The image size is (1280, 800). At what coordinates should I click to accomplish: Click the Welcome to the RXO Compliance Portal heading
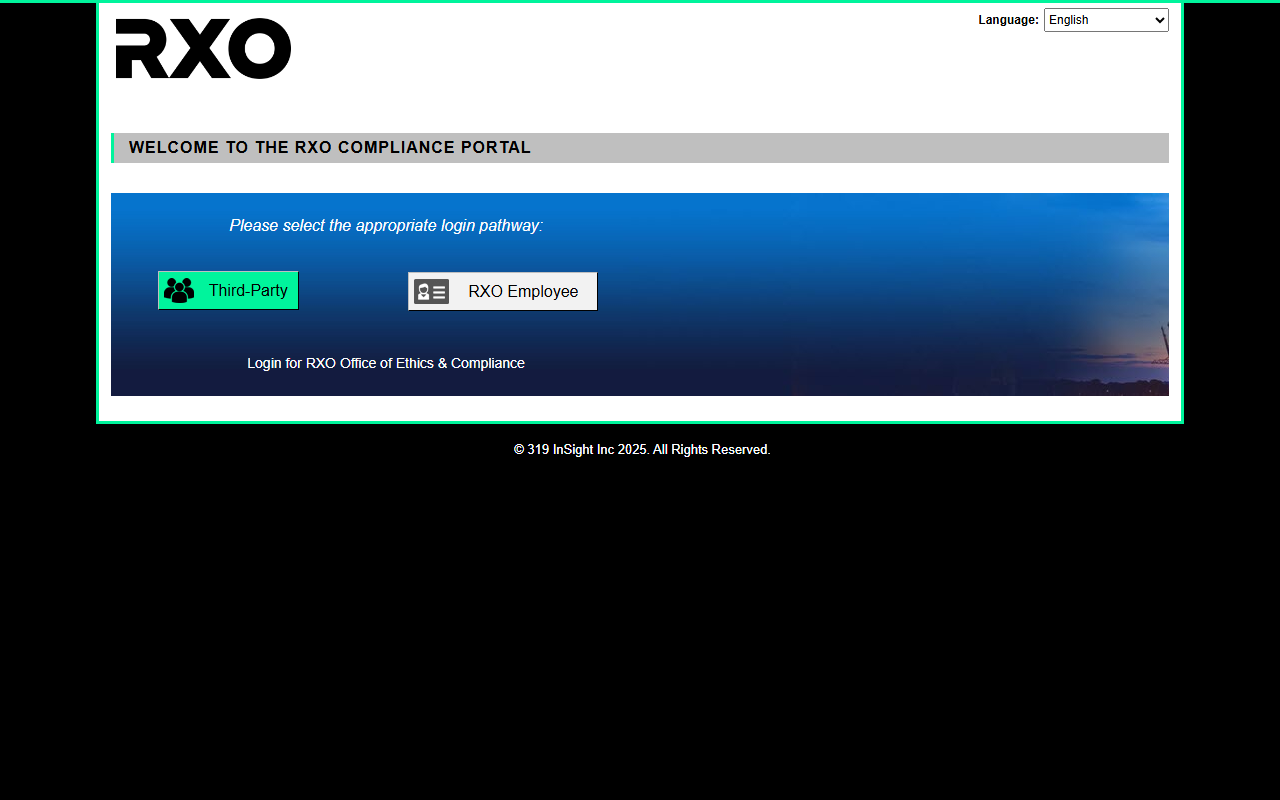[330, 148]
